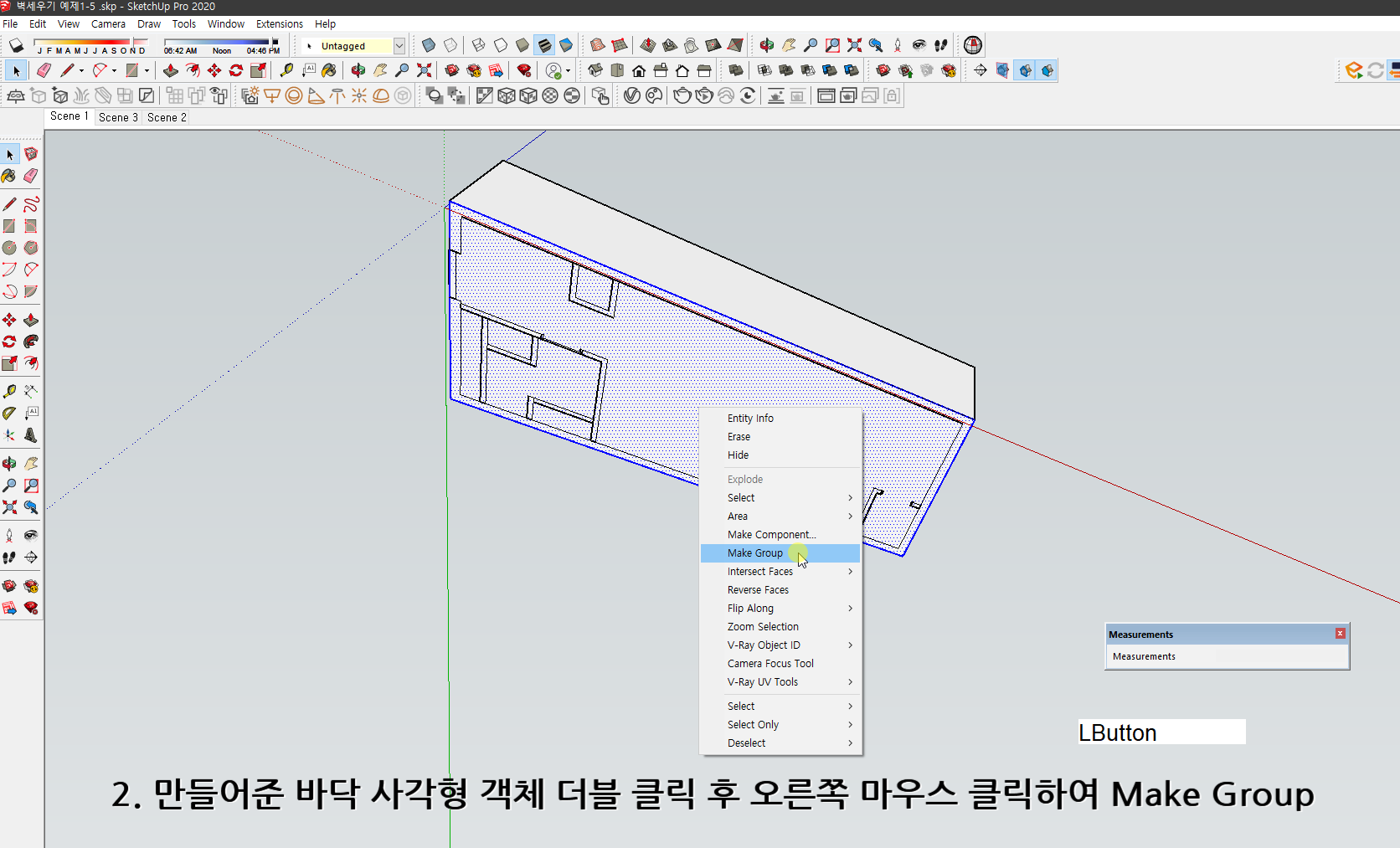
Task: Select the Tape Measure tool
Action: click(x=9, y=390)
